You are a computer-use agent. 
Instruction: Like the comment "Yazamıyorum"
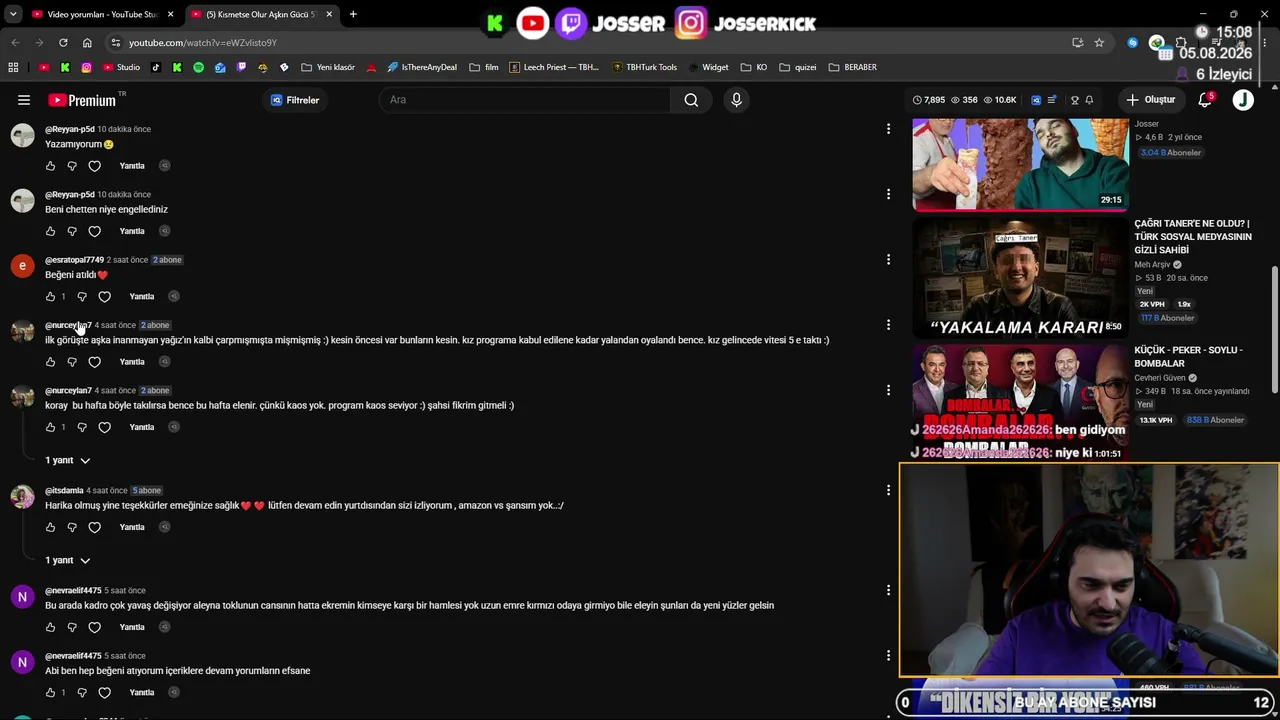(x=51, y=166)
